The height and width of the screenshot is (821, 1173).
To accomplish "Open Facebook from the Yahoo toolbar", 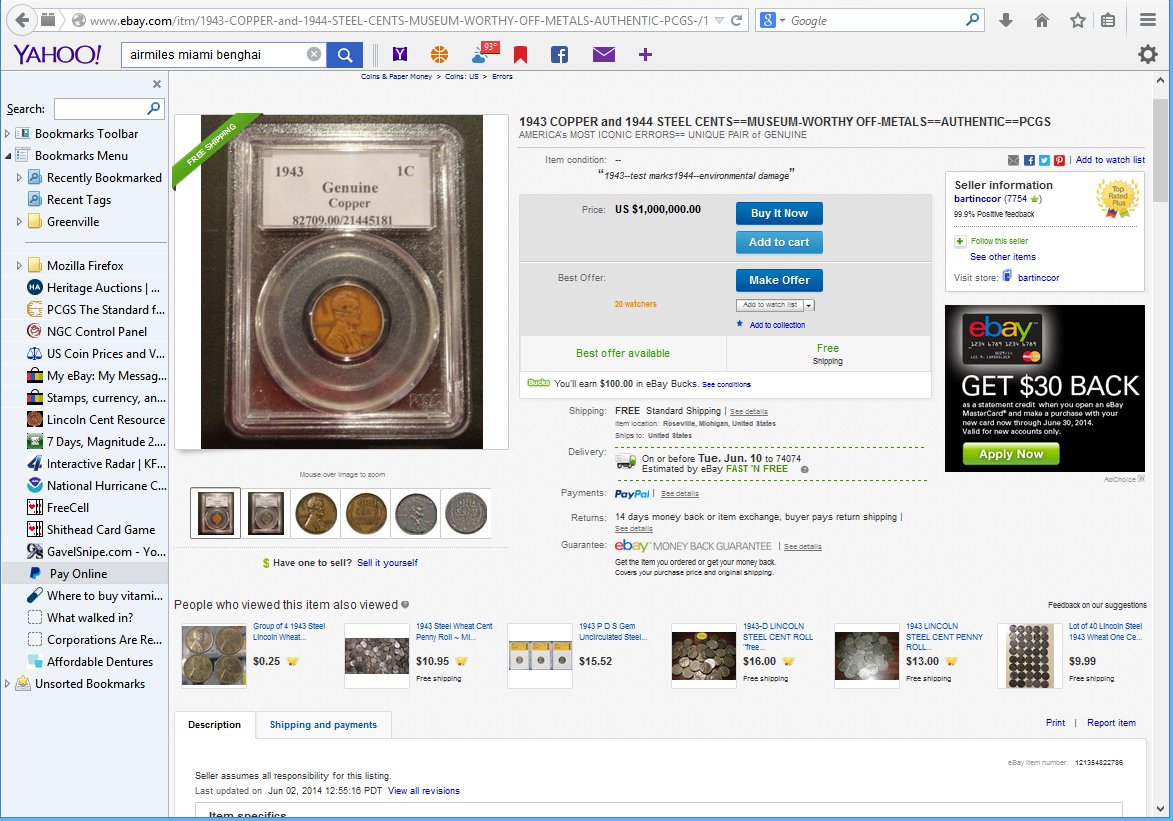I will tap(560, 54).
